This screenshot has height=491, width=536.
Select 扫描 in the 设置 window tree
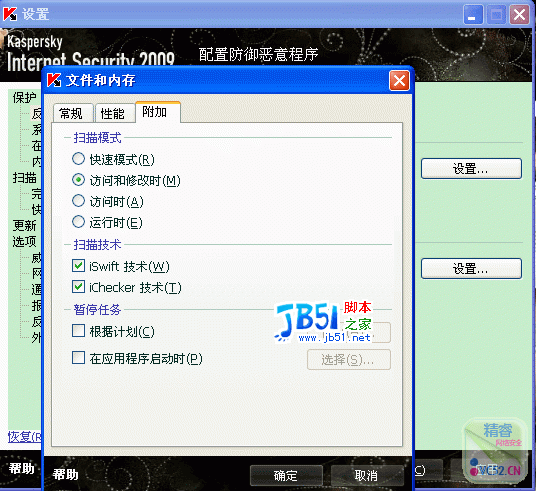point(25,178)
